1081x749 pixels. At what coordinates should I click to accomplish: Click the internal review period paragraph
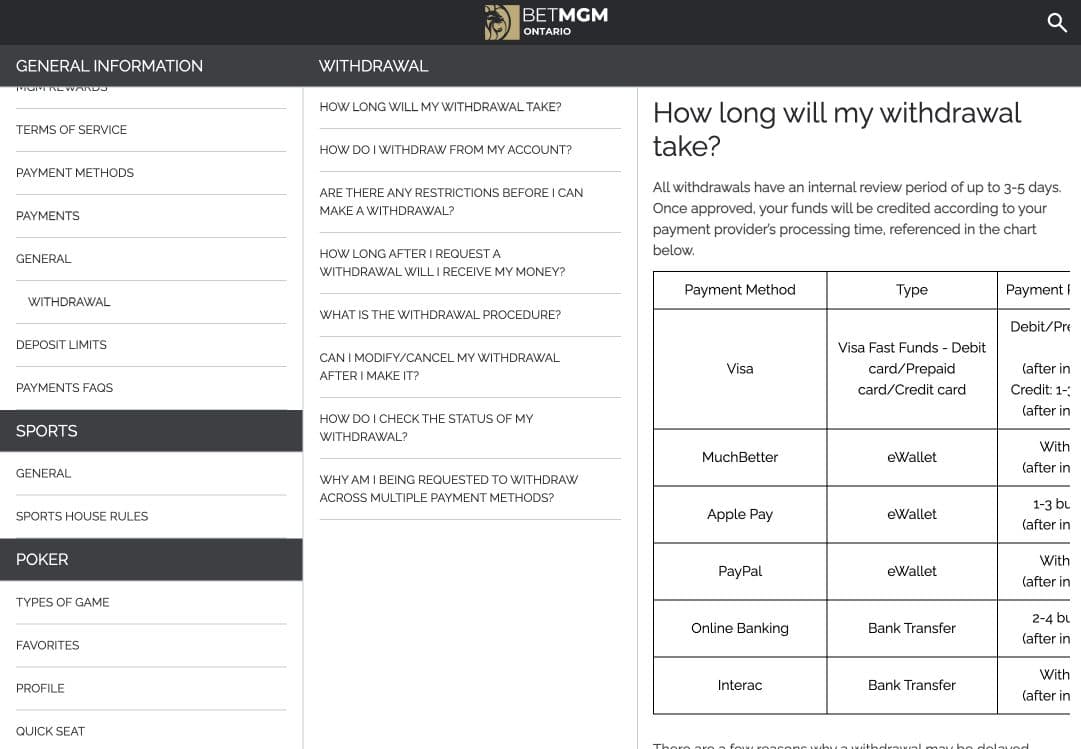(x=857, y=219)
